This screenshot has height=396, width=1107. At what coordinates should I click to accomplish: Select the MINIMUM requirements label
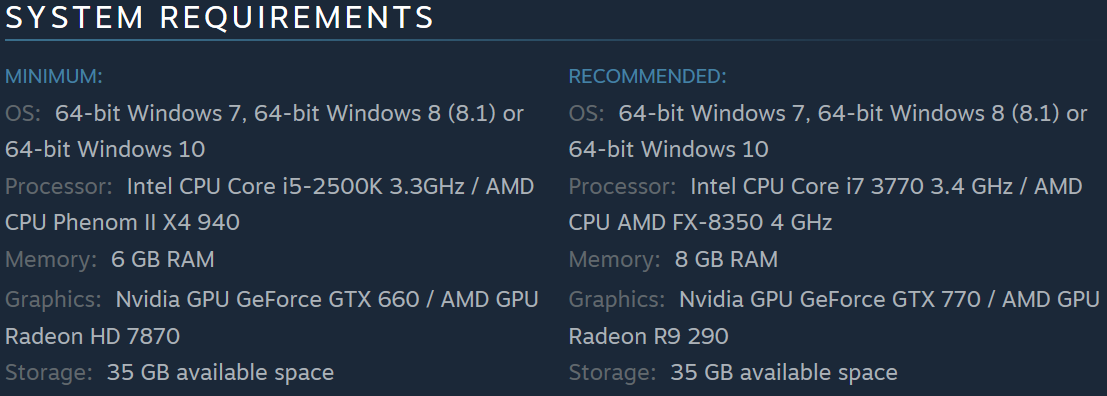[x=54, y=76]
